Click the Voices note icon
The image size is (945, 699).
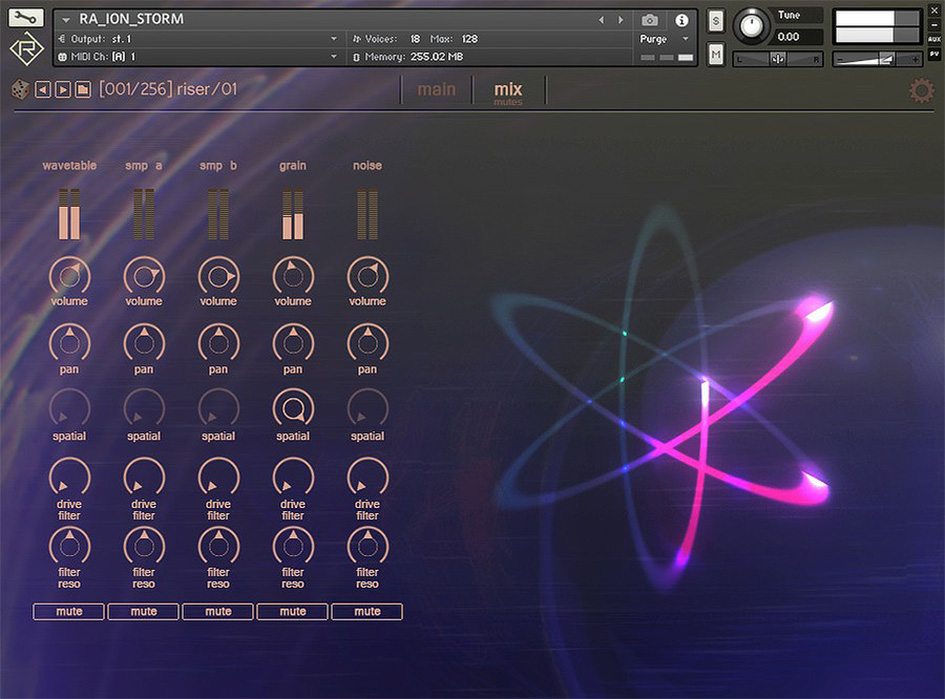356,39
